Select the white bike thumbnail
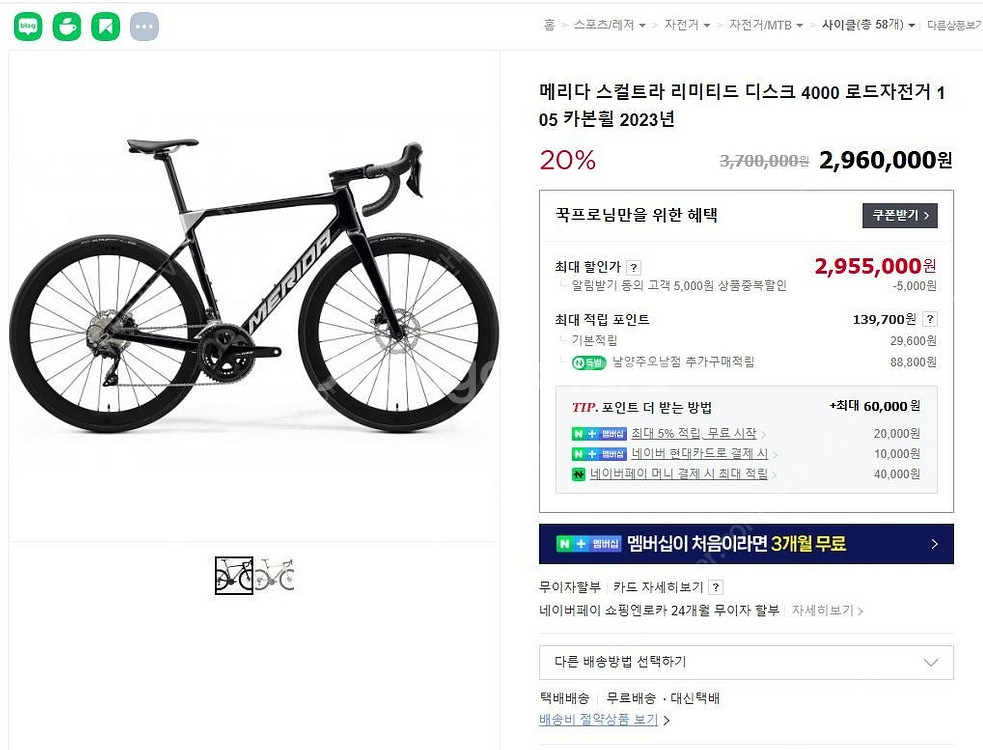The height and width of the screenshot is (750, 983). coord(275,574)
